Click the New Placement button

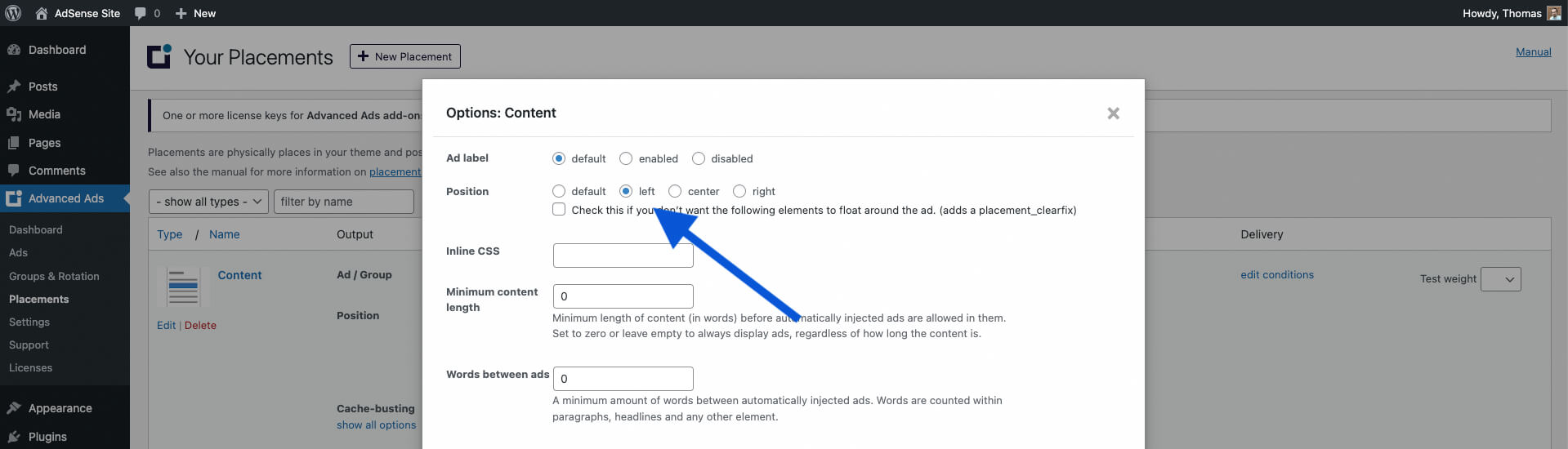point(405,56)
